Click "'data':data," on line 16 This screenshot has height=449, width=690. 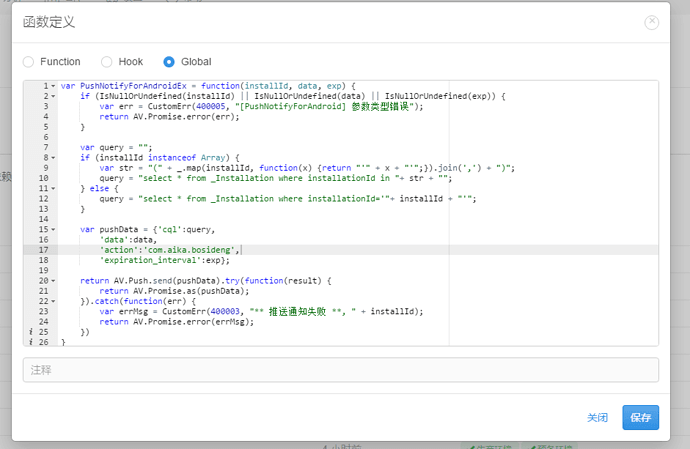point(128,239)
